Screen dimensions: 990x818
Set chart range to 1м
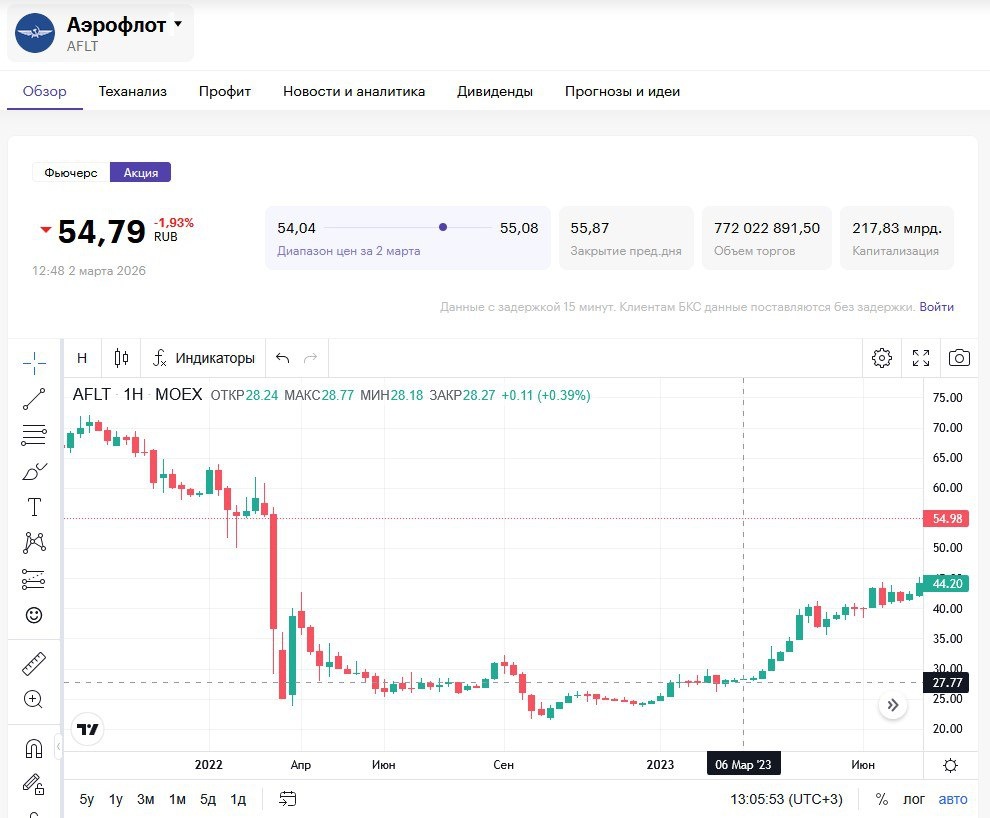pos(177,799)
